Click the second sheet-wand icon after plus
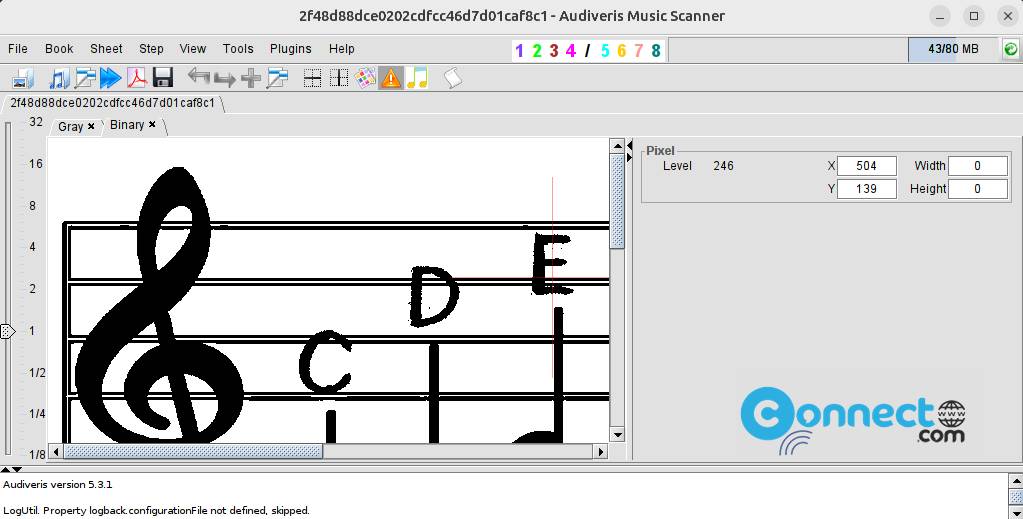The width and height of the screenshot is (1023, 519). click(277, 78)
